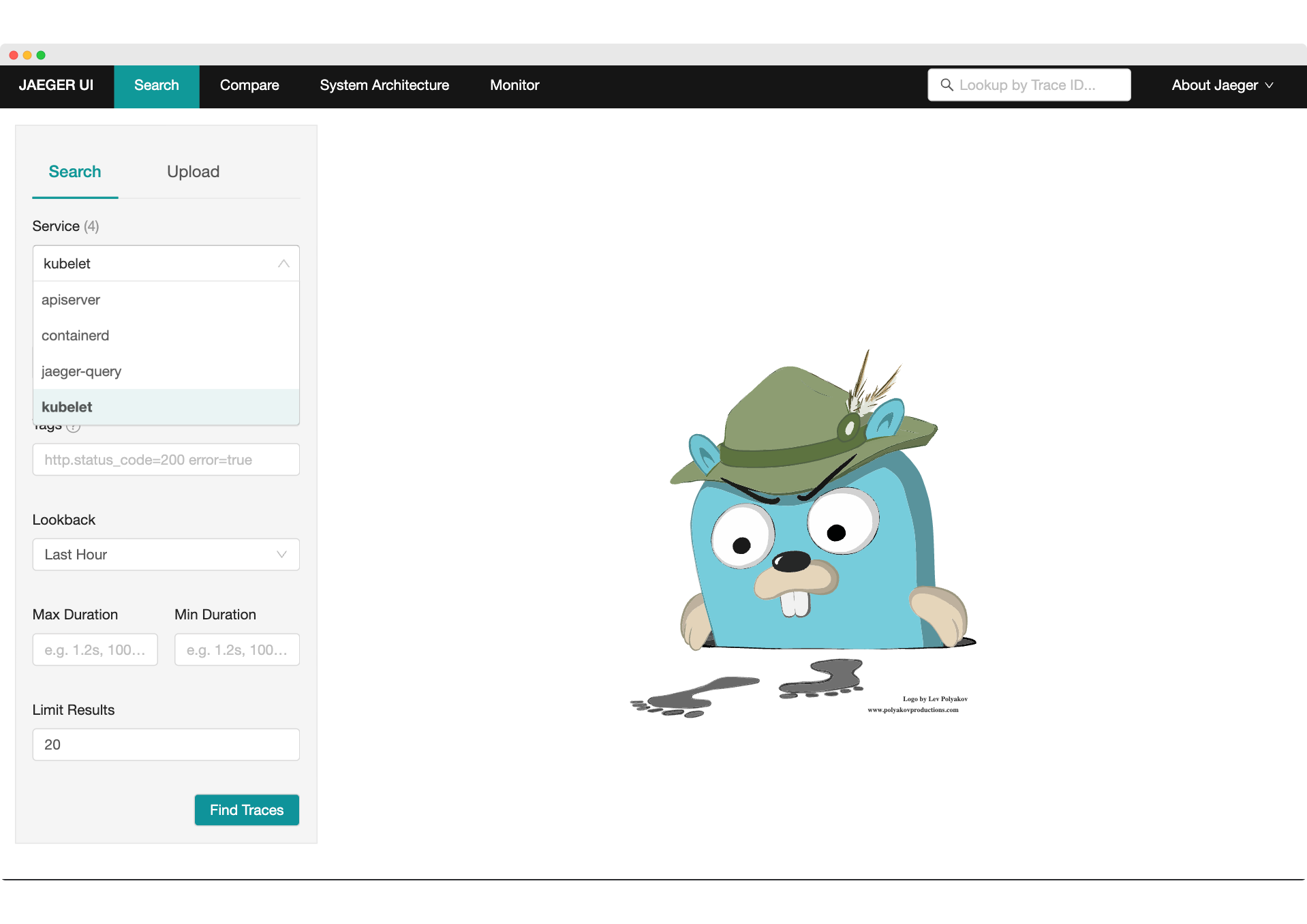Click the Tags help question mark icon
Image resolution: width=1307 pixels, height=924 pixels.
[x=74, y=429]
